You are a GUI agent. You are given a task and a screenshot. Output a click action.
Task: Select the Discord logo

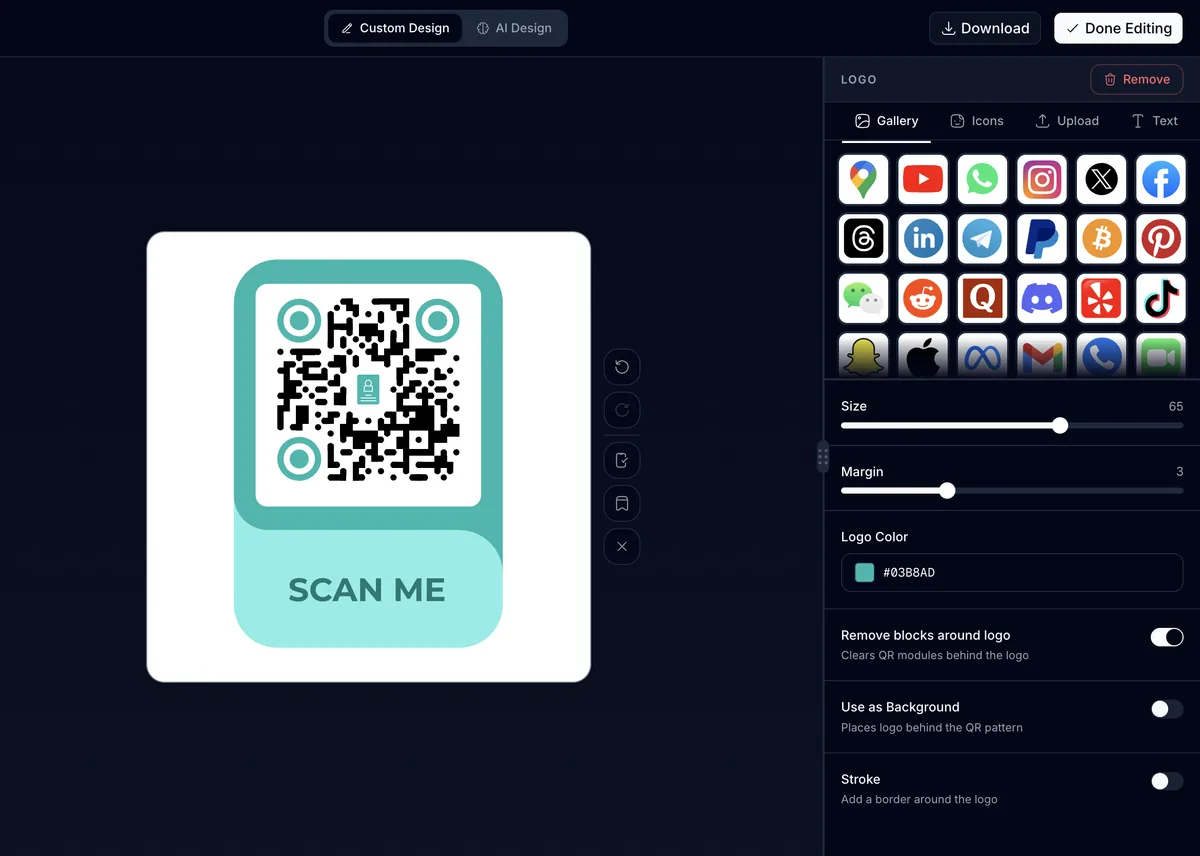1042,298
